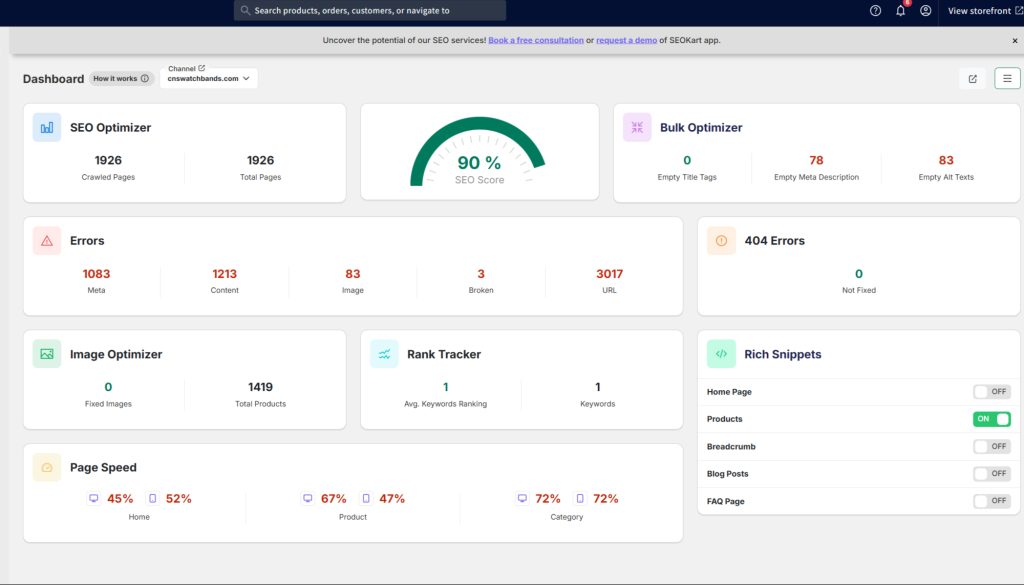Turn off Products rich snippets toggle
Screen dimensions: 1024x585
[991, 419]
